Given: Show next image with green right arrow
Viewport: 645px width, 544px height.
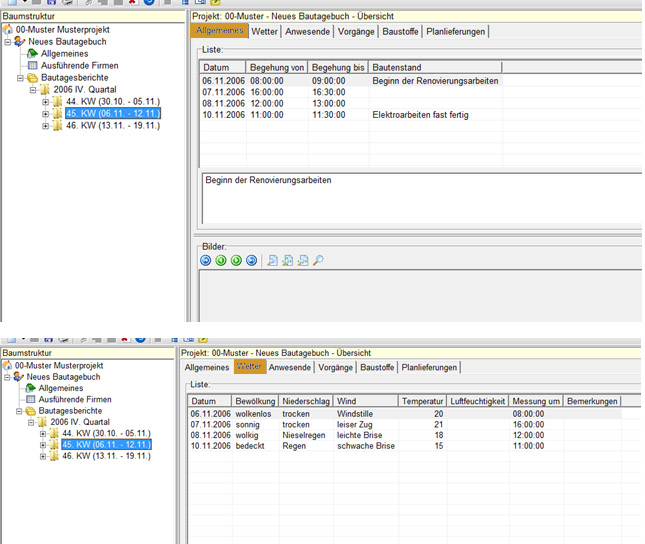Looking at the screenshot, I should point(236,260).
